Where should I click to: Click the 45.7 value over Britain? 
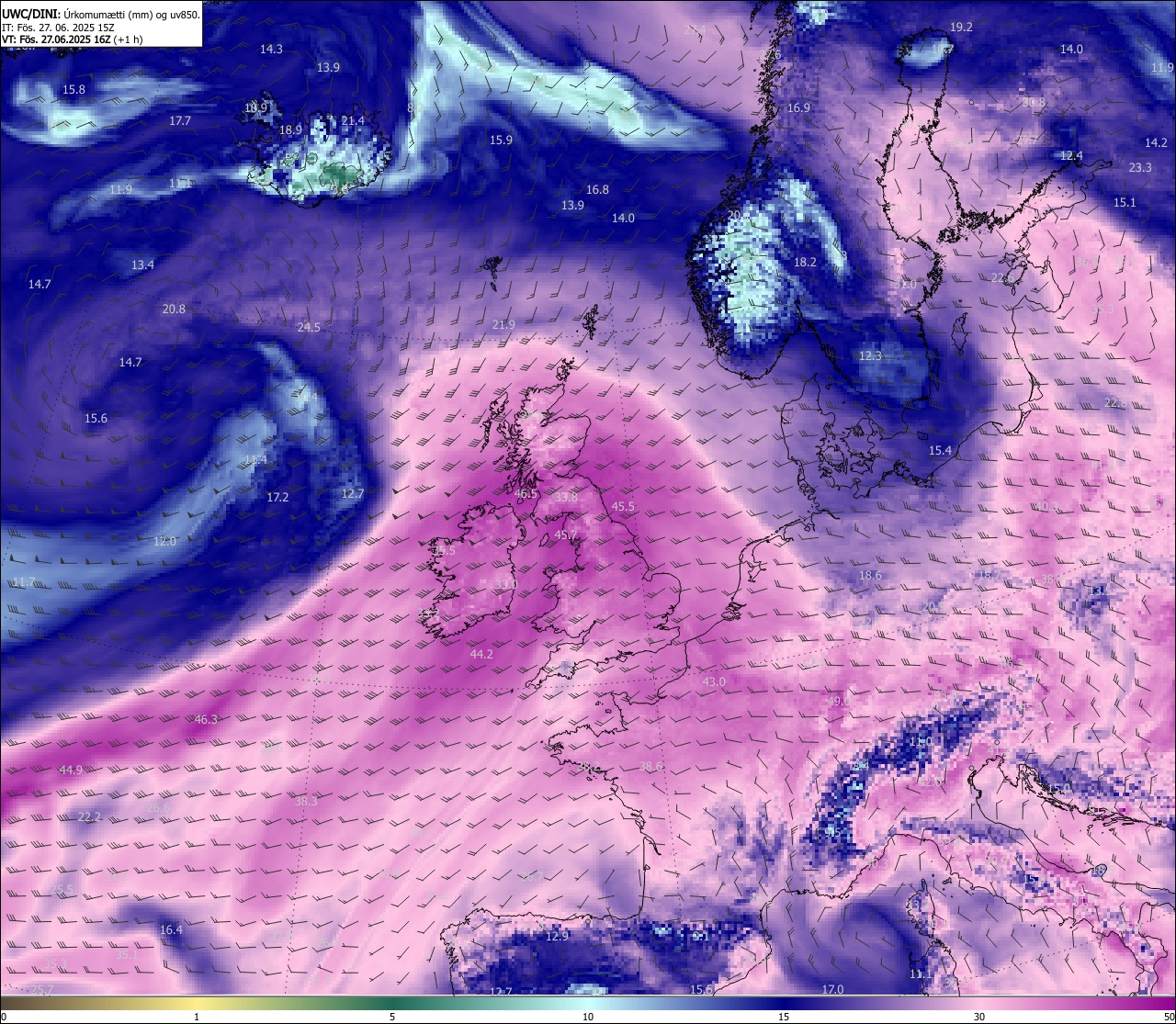click(566, 535)
